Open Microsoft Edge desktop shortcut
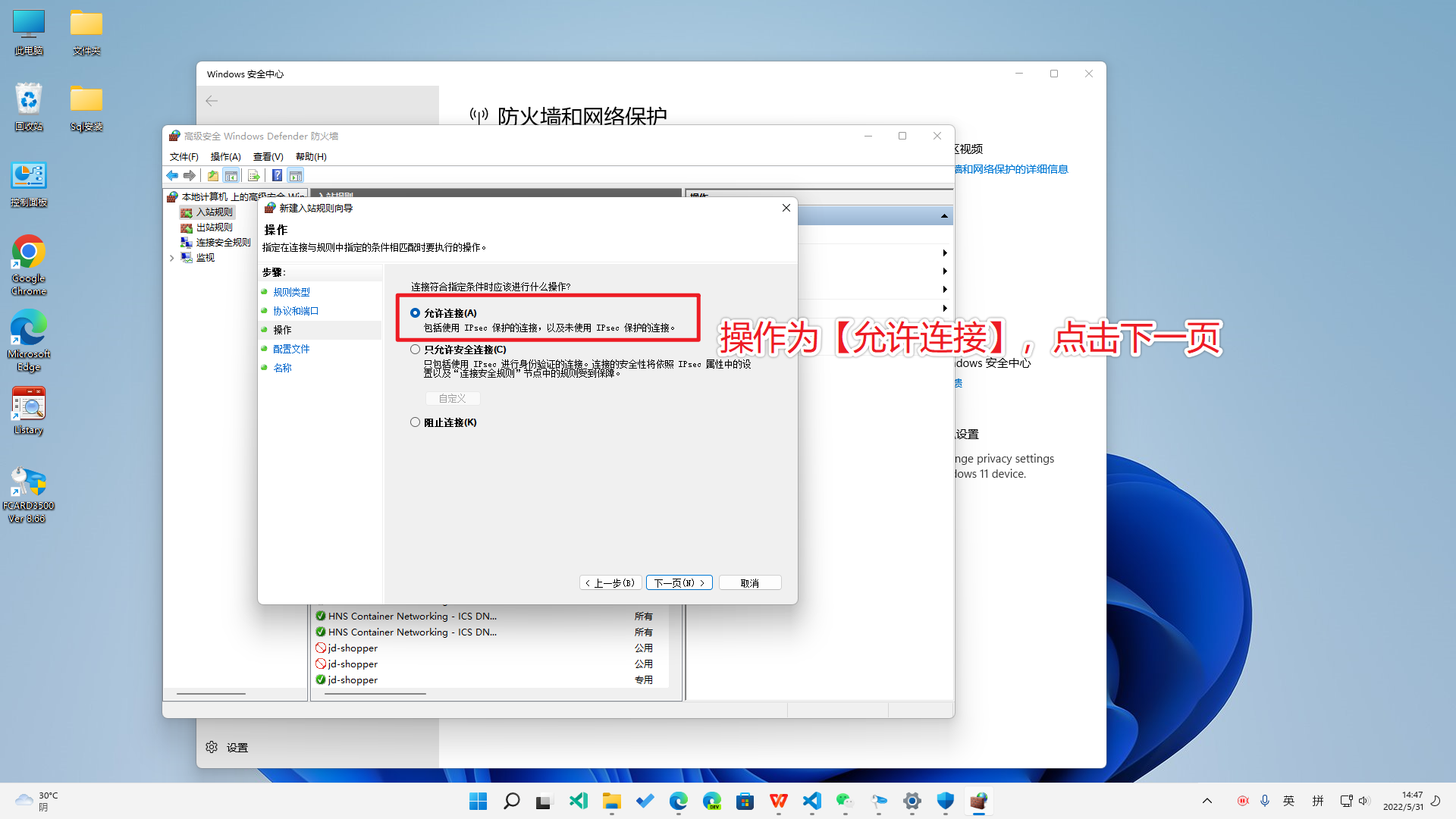This screenshot has width=1456, height=819. tap(29, 340)
